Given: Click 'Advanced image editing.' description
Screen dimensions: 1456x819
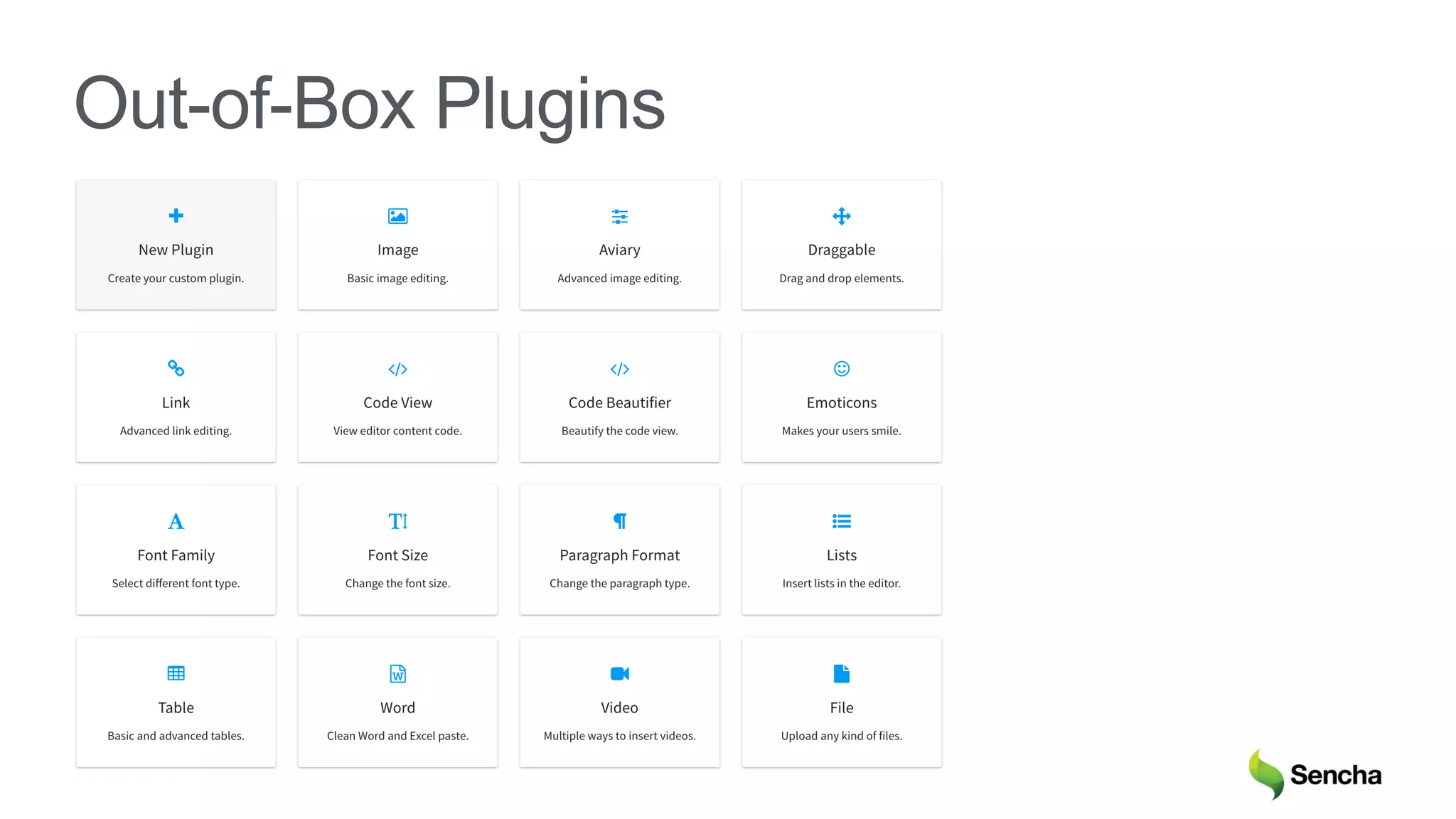Looking at the screenshot, I should [x=619, y=278].
